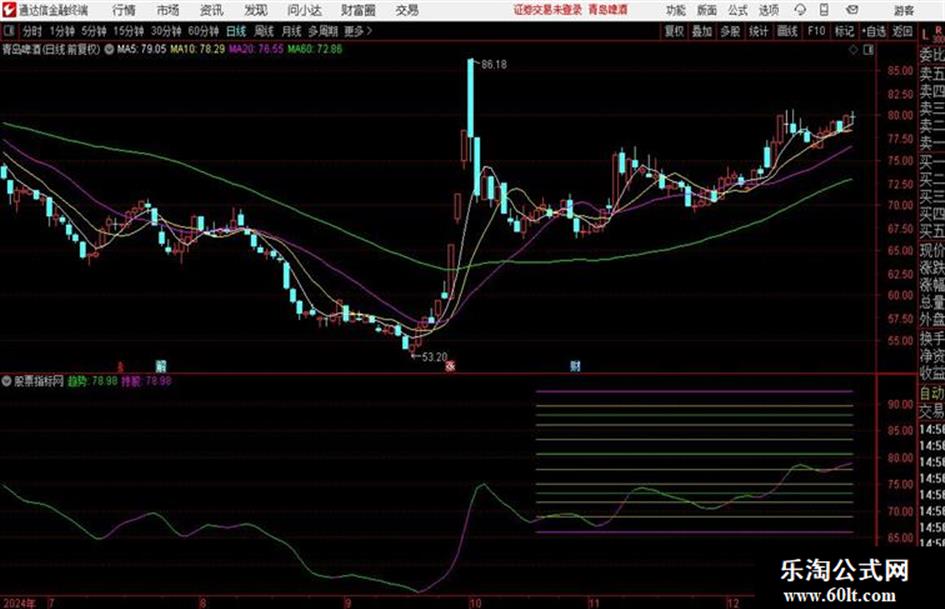Click the 叠加 overlay button

(702, 31)
